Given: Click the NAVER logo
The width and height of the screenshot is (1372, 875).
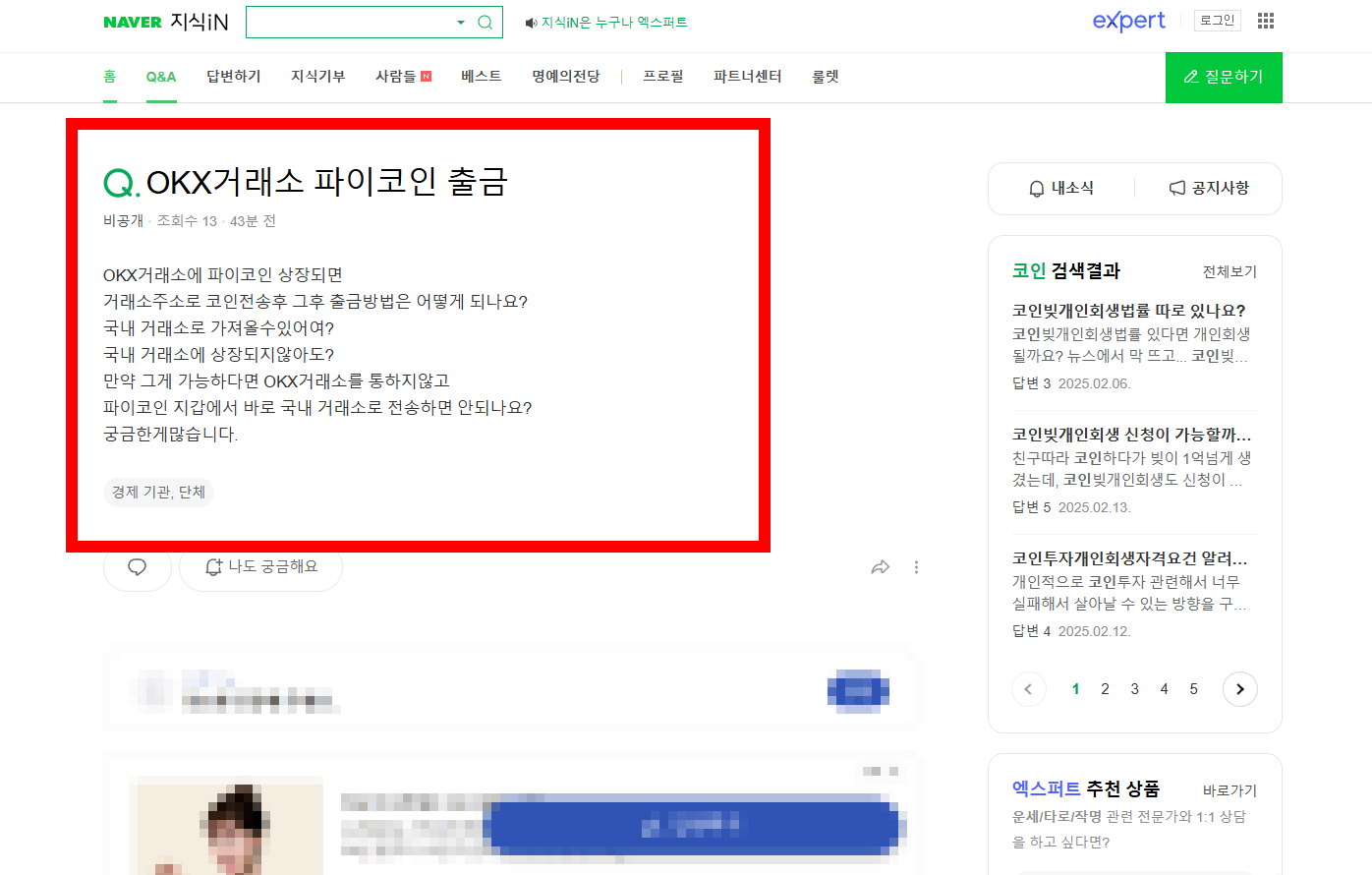Looking at the screenshot, I should click(x=133, y=22).
